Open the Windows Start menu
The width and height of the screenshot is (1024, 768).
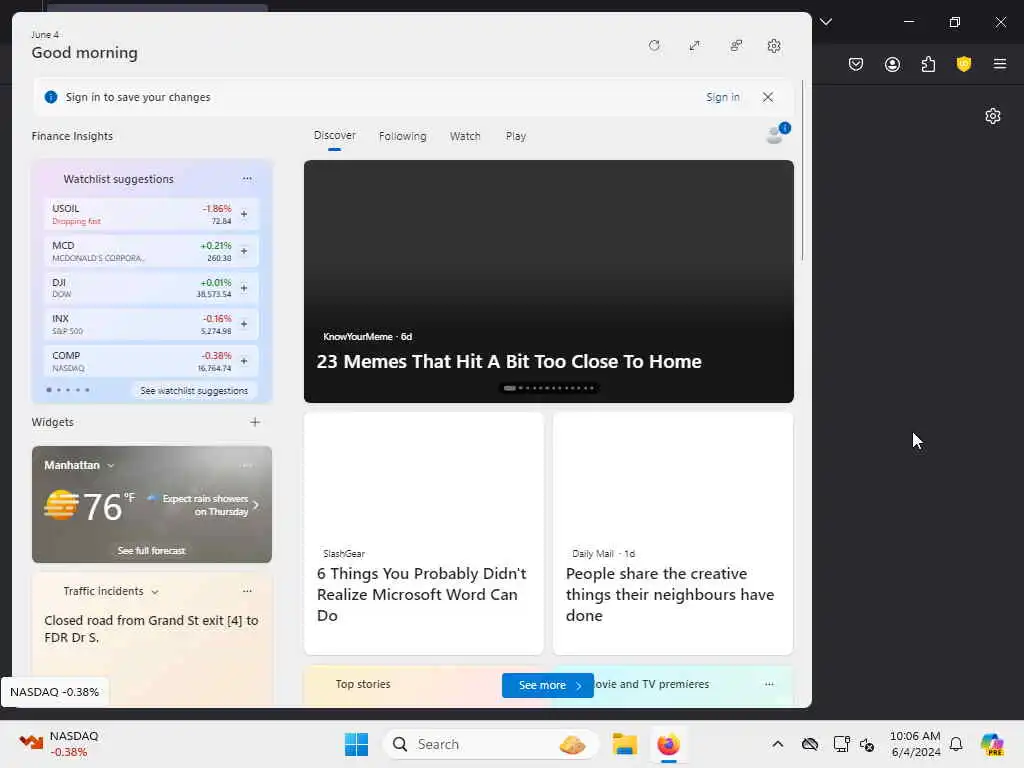coord(356,744)
